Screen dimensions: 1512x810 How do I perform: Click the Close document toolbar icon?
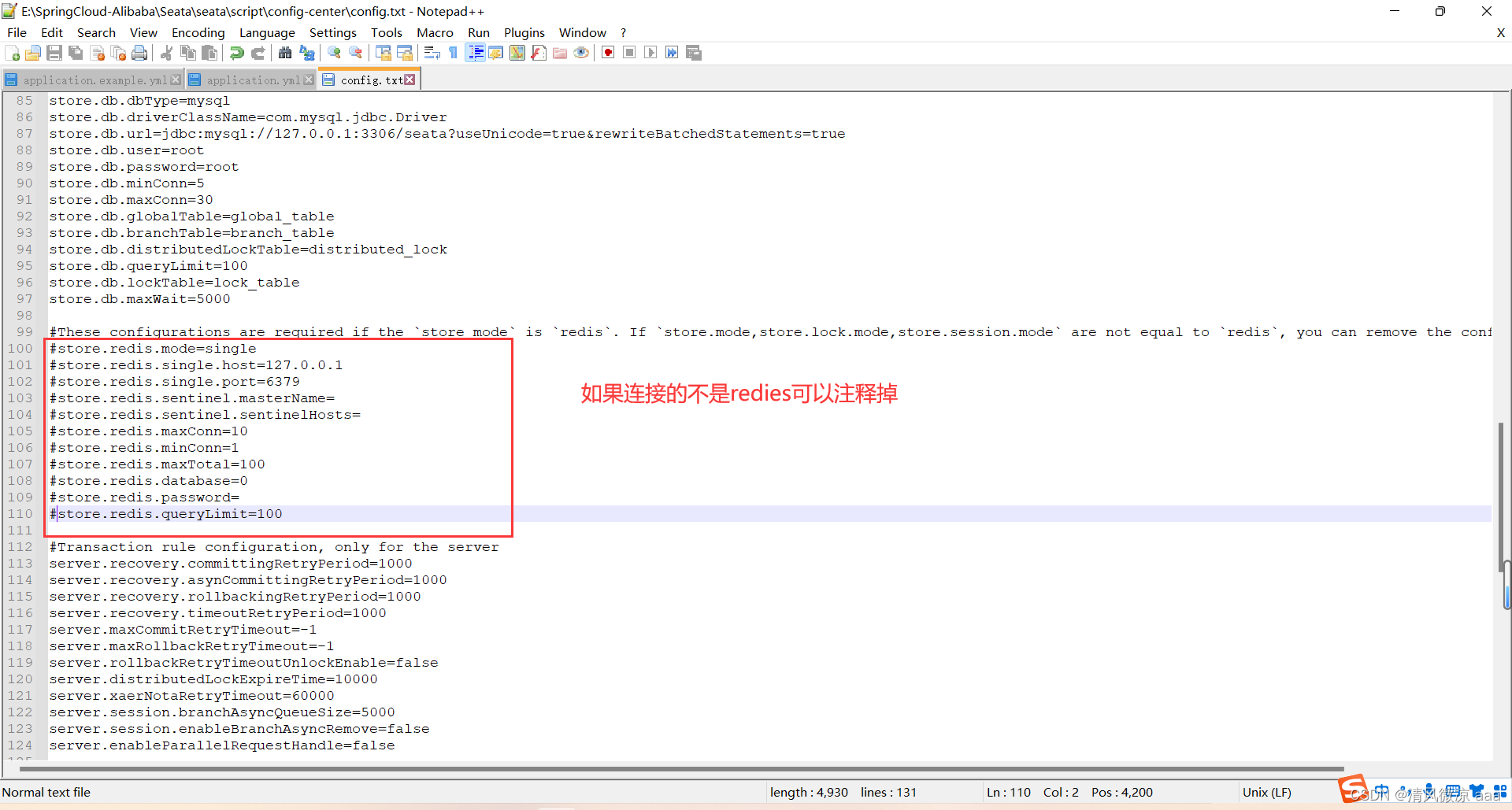click(x=98, y=53)
